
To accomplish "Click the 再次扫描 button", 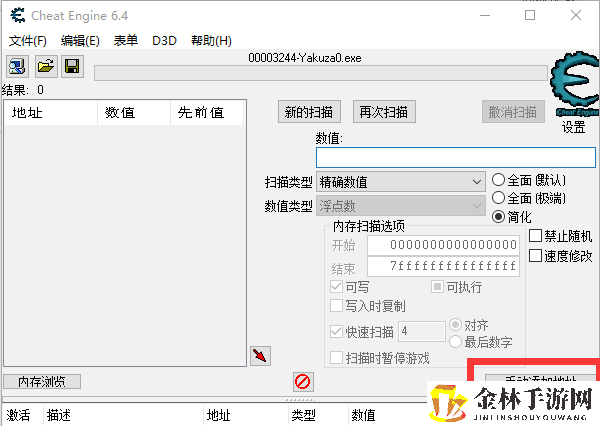I will click(x=384, y=112).
